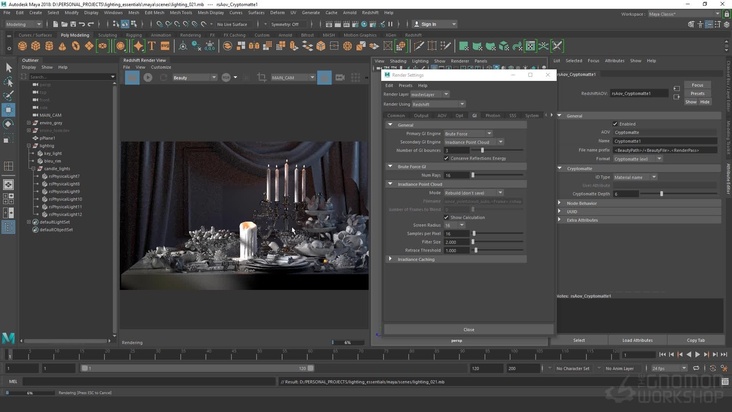Toggle the crop region icon in Render View

tap(261, 77)
